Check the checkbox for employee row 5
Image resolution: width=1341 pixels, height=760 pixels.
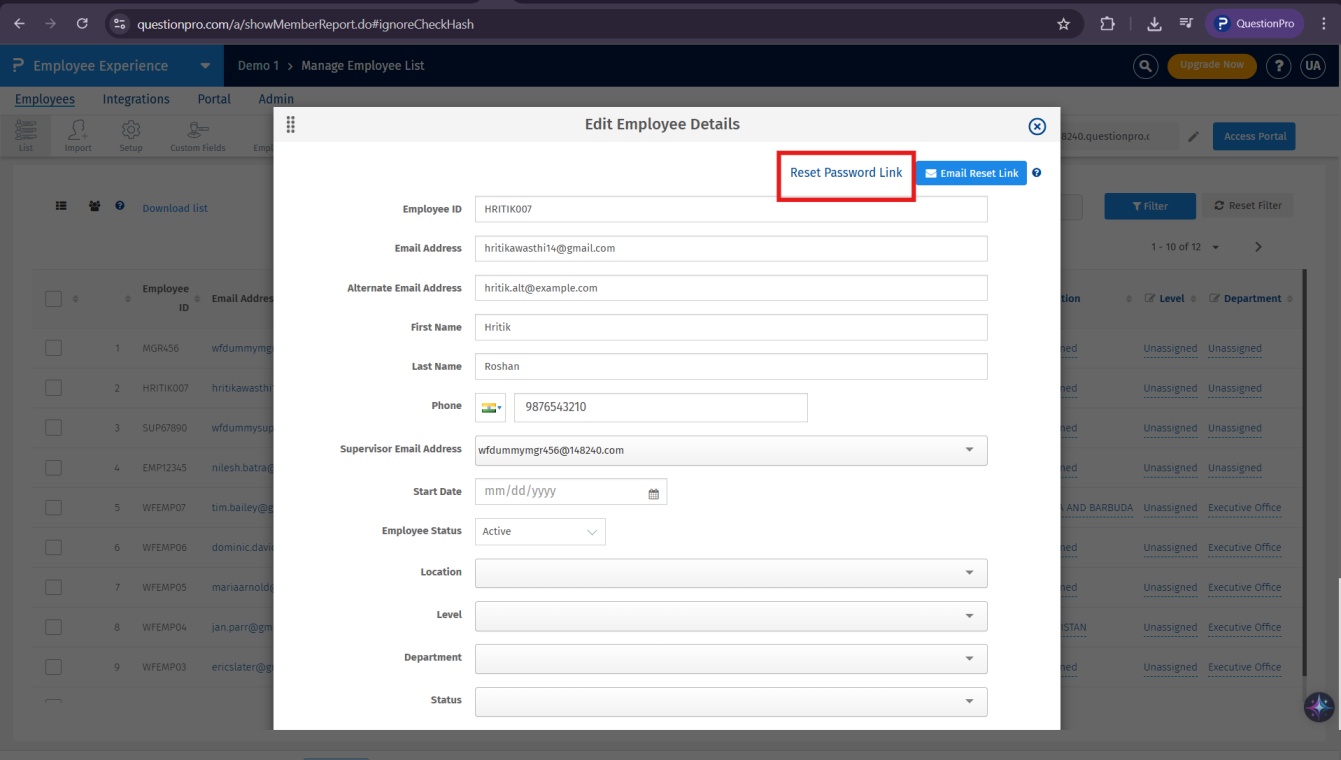coord(54,508)
